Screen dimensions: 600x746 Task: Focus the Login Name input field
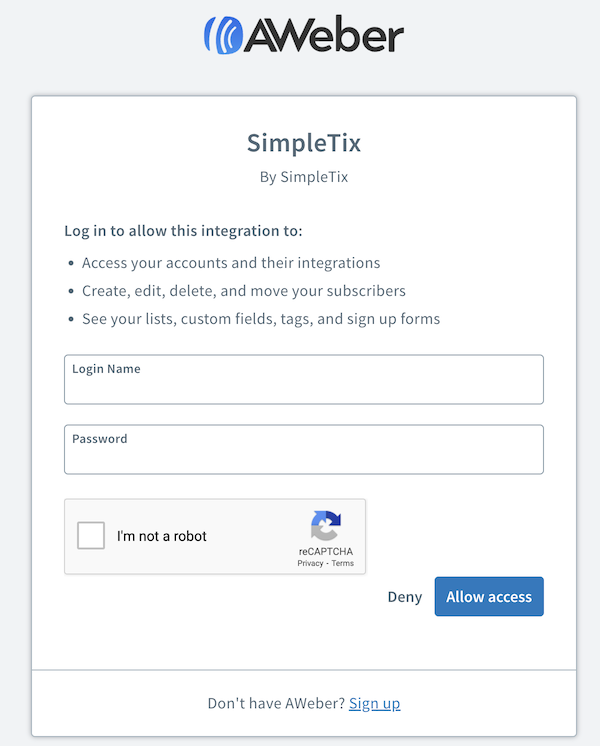coord(304,387)
